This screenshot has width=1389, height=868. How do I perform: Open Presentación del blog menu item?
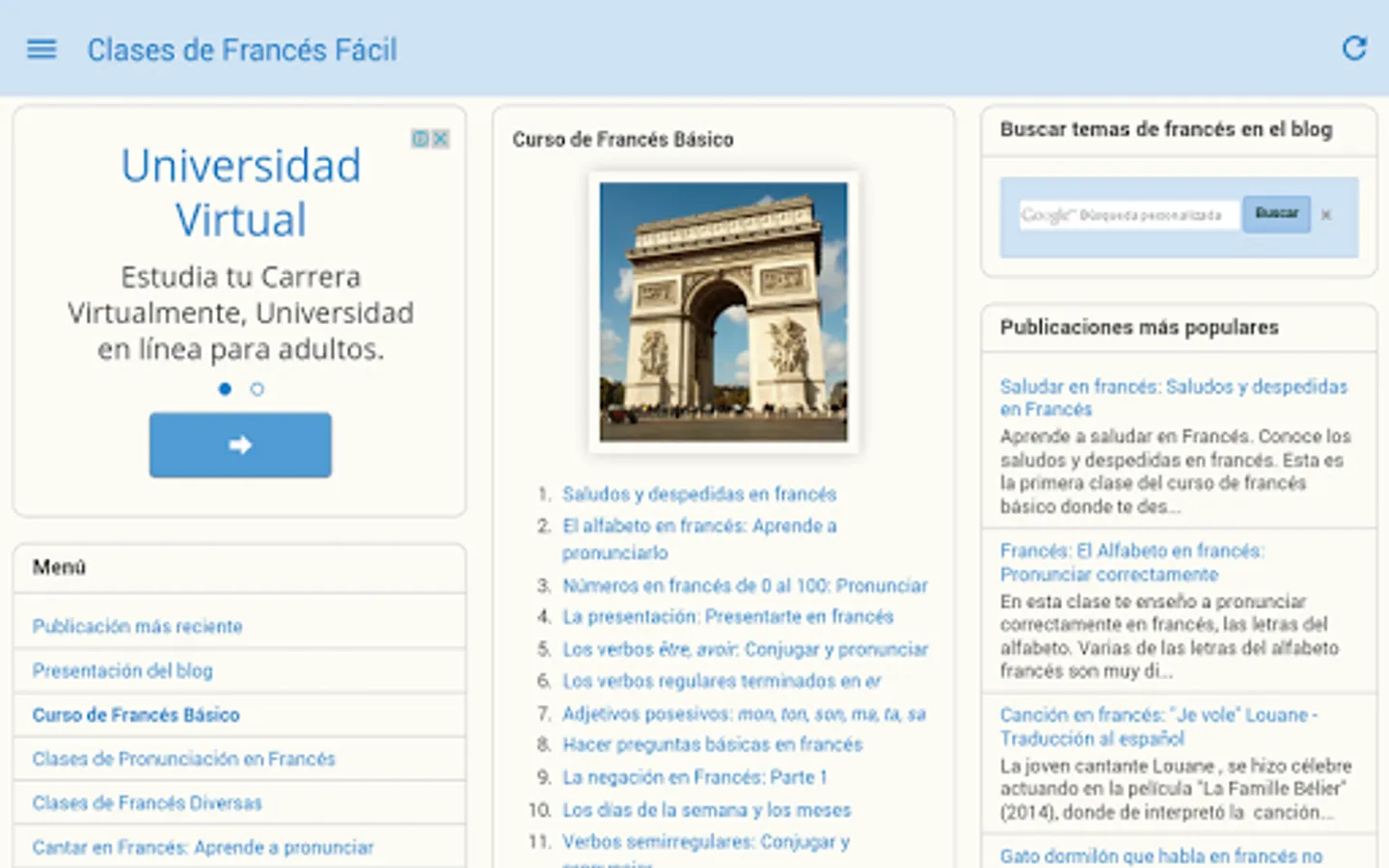123,670
